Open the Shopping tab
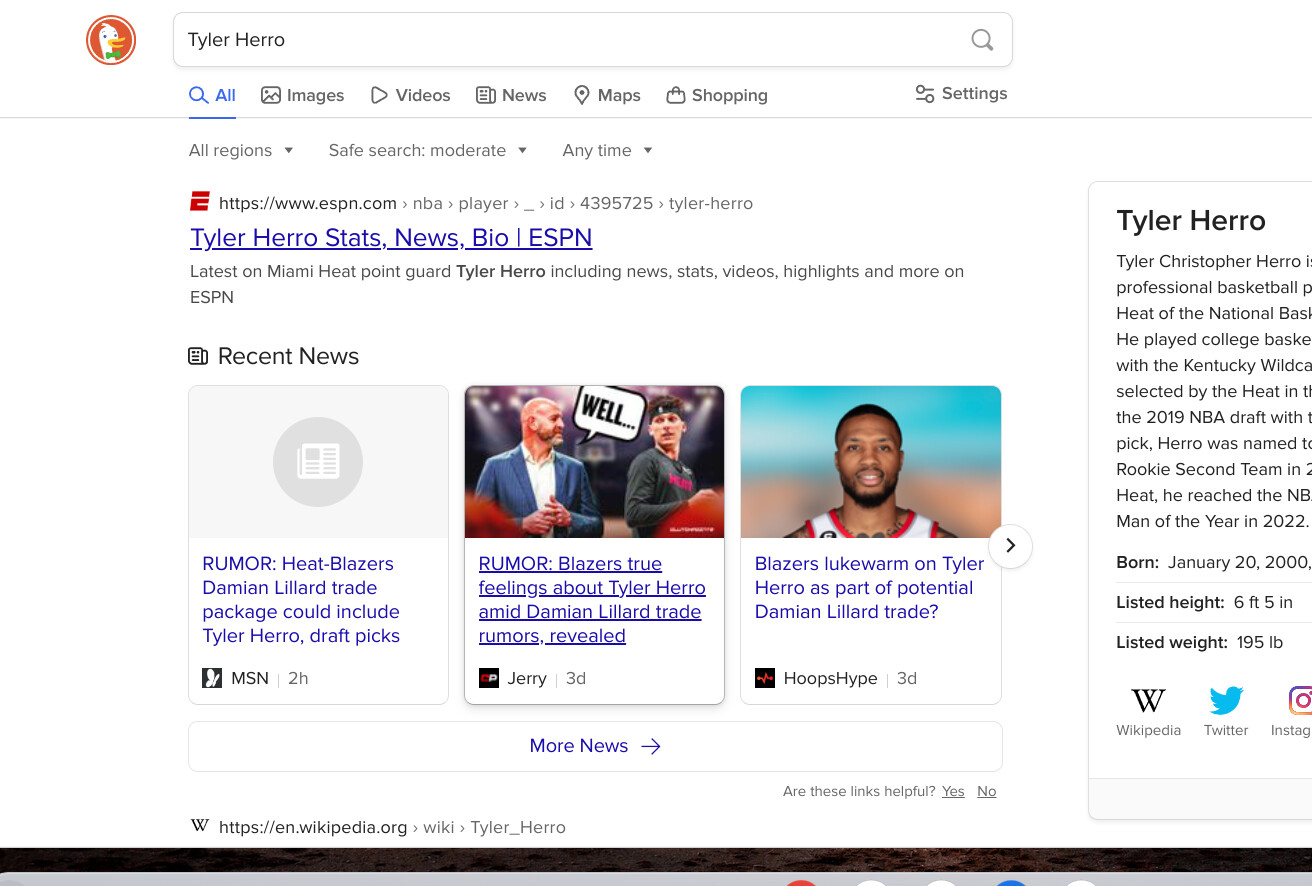The height and width of the screenshot is (886, 1312). pos(717,96)
